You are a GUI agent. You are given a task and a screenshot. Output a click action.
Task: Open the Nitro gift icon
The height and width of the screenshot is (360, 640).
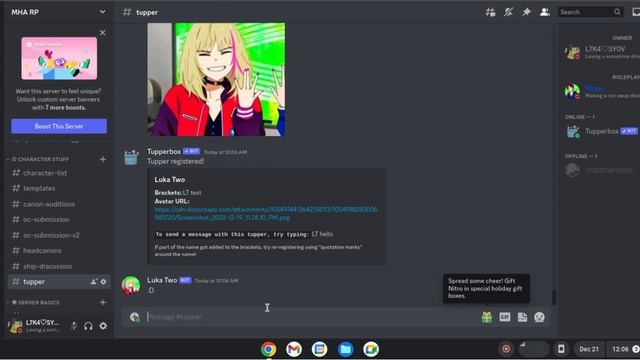point(487,317)
